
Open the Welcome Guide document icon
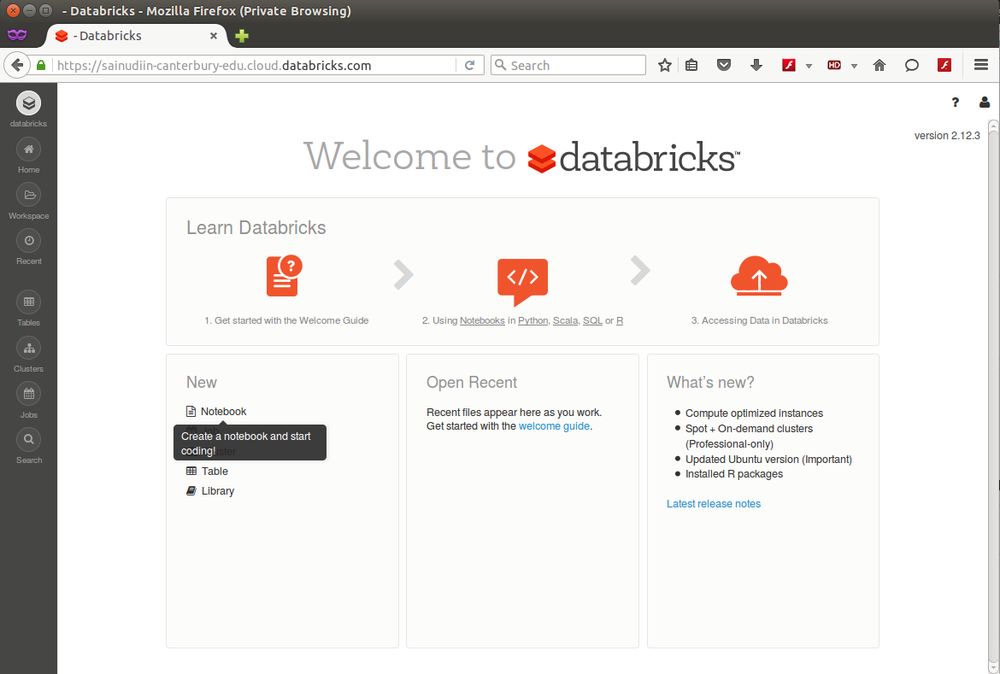(x=284, y=276)
